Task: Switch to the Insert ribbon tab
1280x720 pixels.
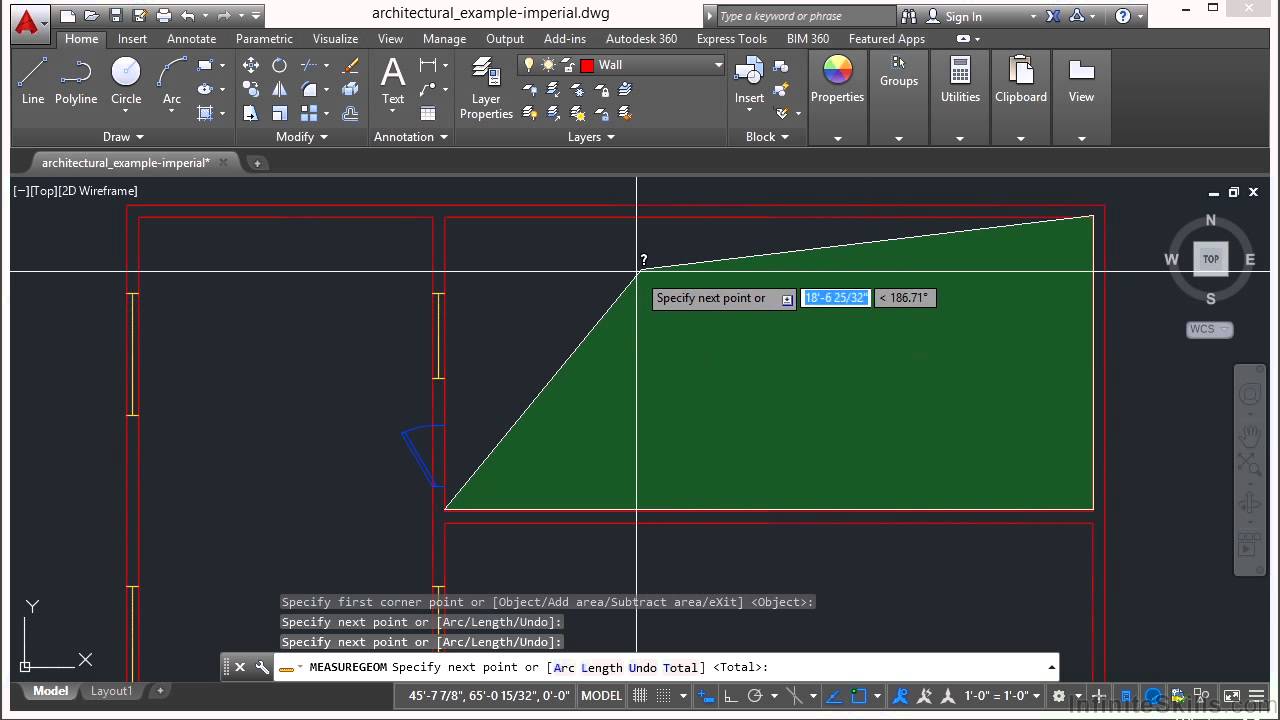Action: (132, 39)
